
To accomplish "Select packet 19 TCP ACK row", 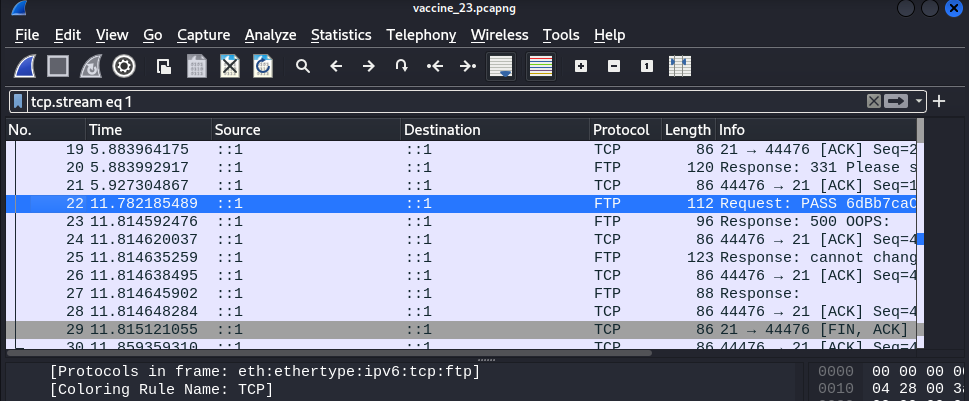I will (462, 150).
